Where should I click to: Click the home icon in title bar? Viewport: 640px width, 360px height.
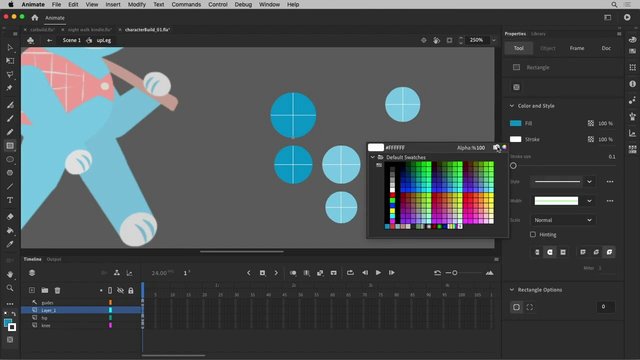click(x=35, y=18)
